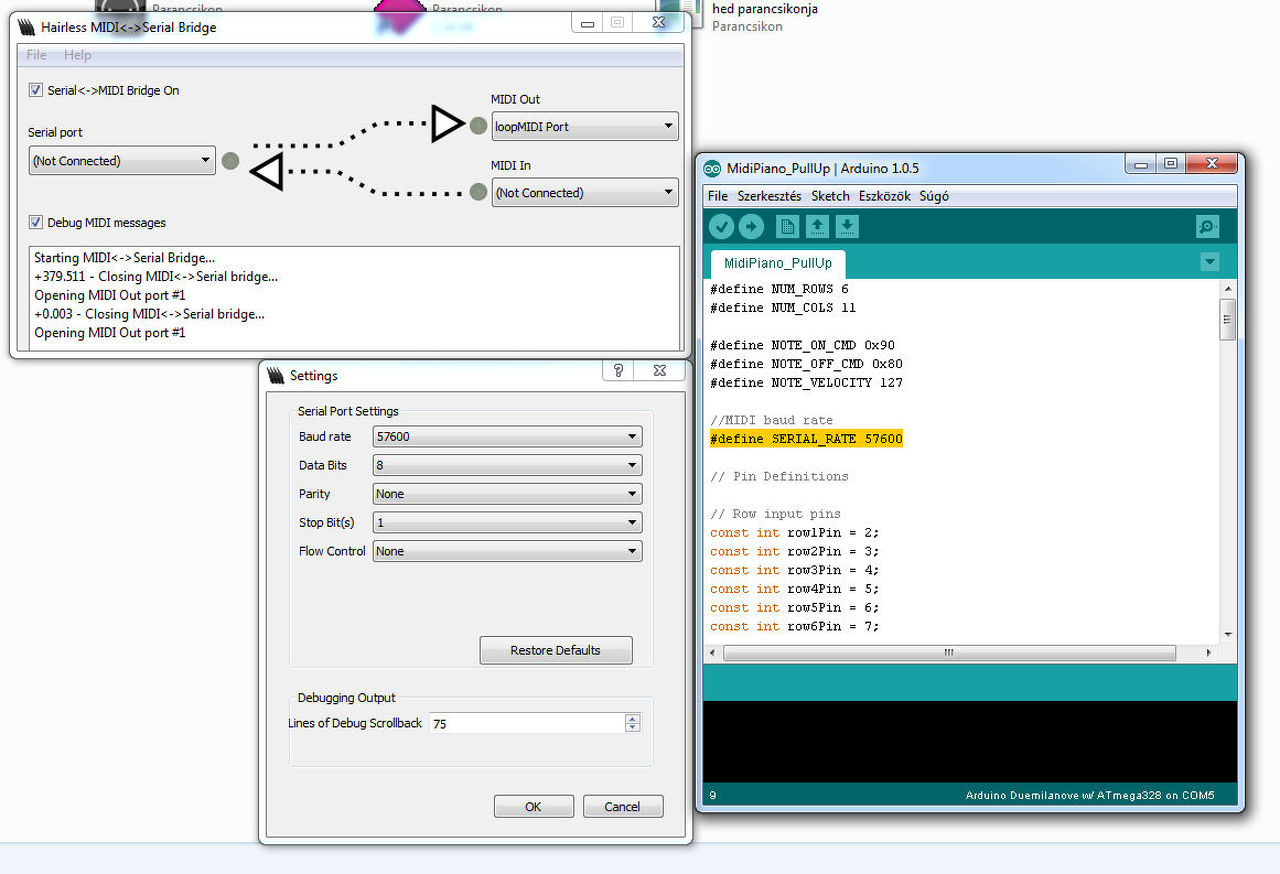Click the '+379.511 - Closing MIDI<->Serial bridge...' log line
Screen dimensions: 1280x874
point(156,277)
